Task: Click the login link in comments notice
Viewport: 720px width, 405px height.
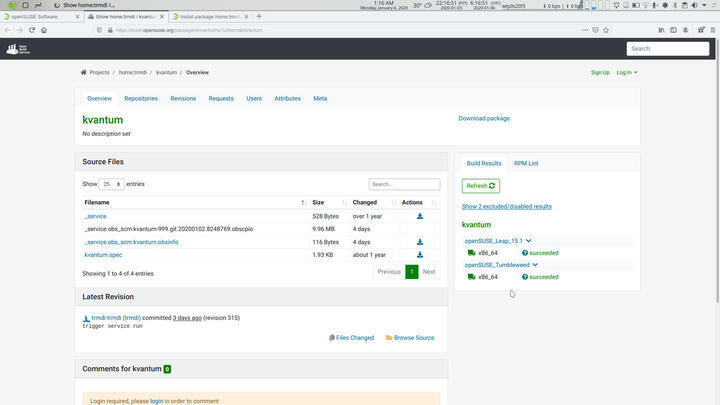Action: 157,401
